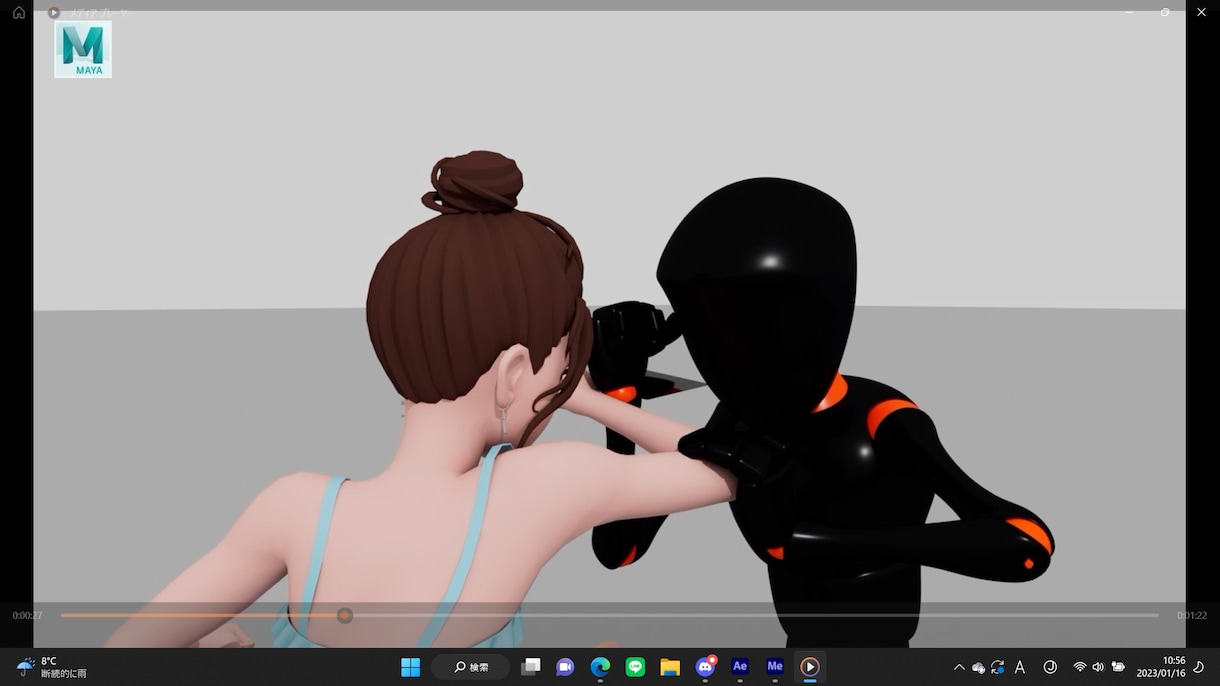The width and height of the screenshot is (1220, 686).
Task: Close the Media Player window
Action: [1201, 12]
